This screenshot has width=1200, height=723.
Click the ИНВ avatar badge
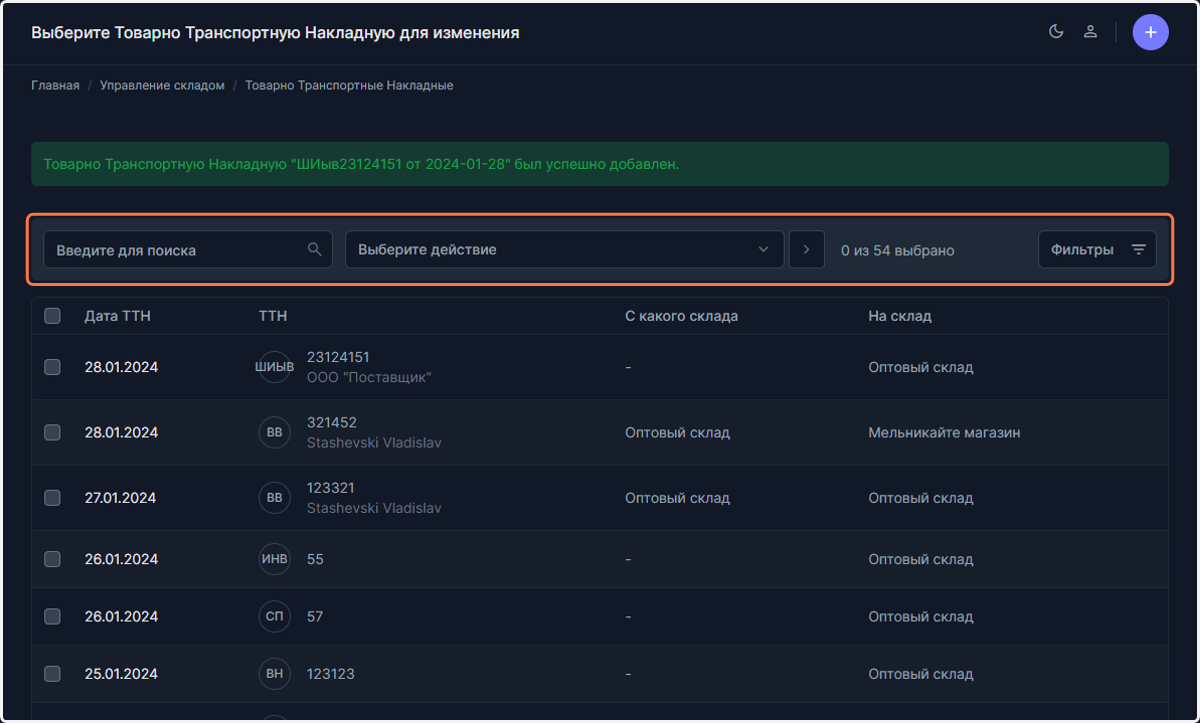(275, 559)
